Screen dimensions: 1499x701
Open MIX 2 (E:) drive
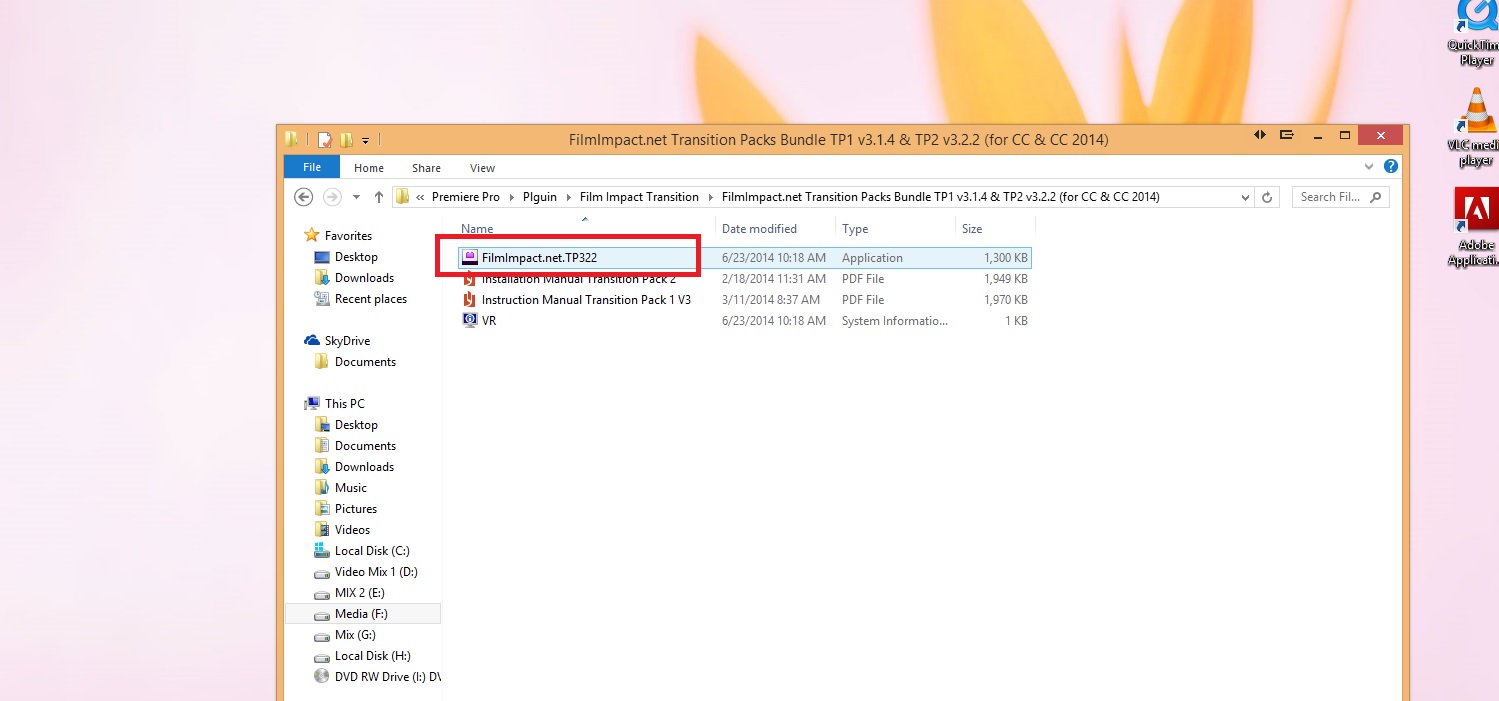point(359,593)
